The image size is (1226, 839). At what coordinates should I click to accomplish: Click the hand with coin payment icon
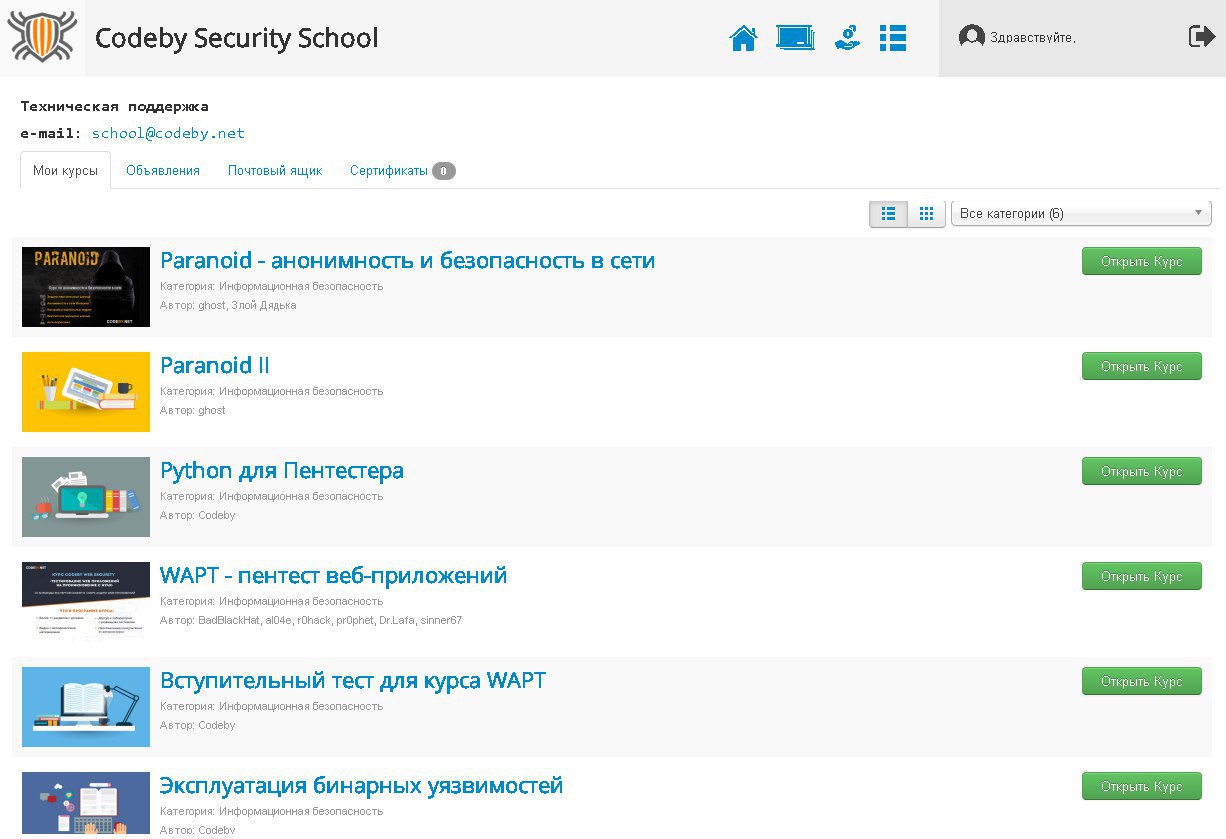(x=847, y=38)
